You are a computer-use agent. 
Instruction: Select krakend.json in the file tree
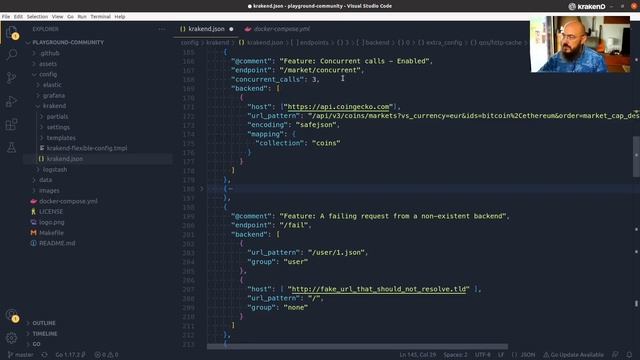tap(64, 159)
